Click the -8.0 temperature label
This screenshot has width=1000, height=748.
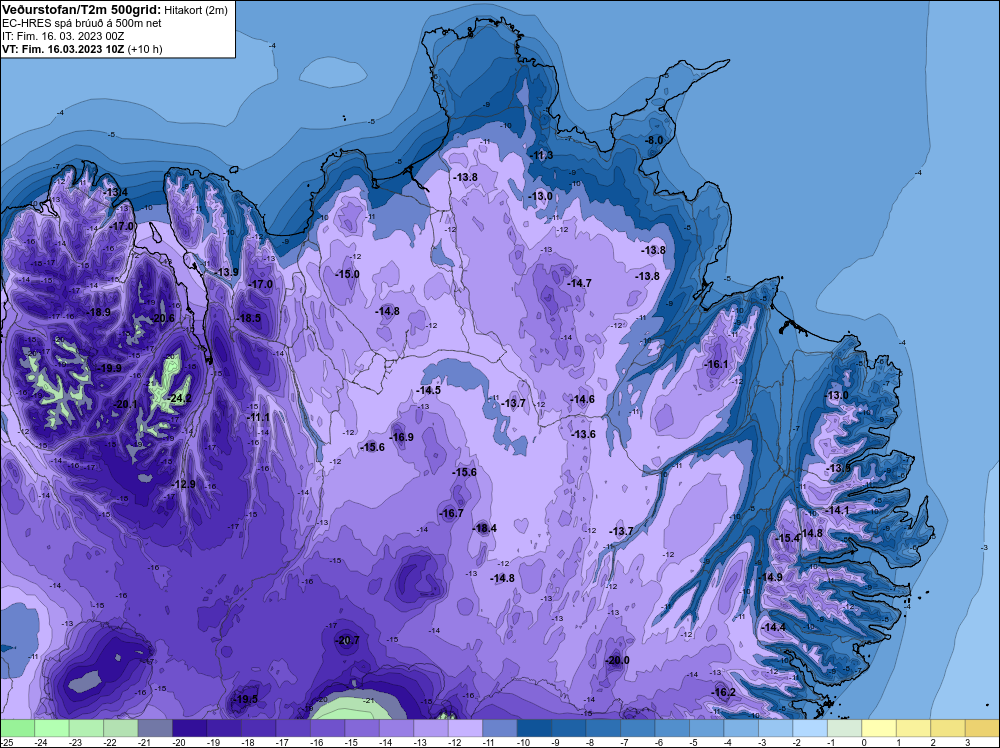pyautogui.click(x=655, y=140)
